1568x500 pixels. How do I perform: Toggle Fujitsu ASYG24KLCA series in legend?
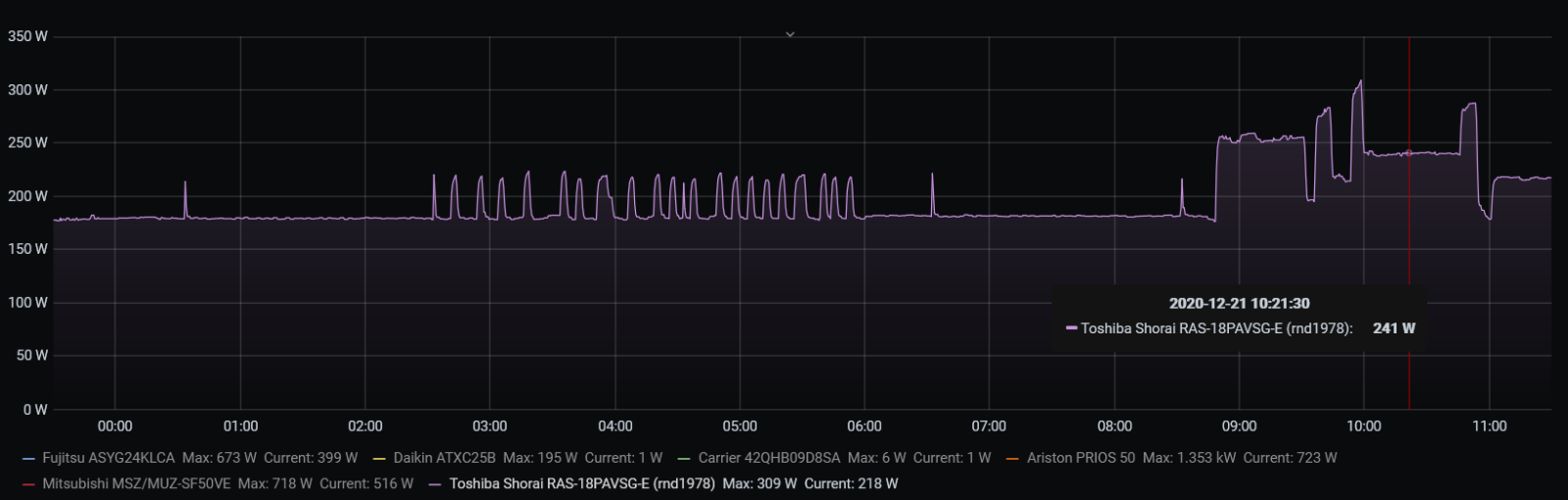(109, 458)
